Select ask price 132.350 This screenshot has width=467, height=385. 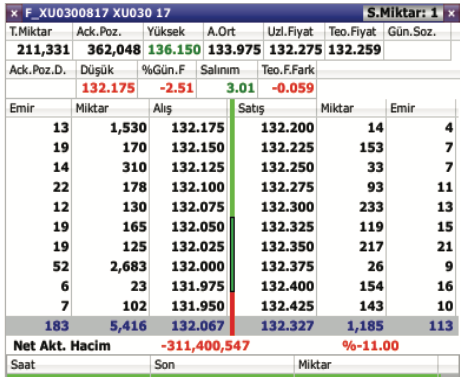(x=287, y=247)
